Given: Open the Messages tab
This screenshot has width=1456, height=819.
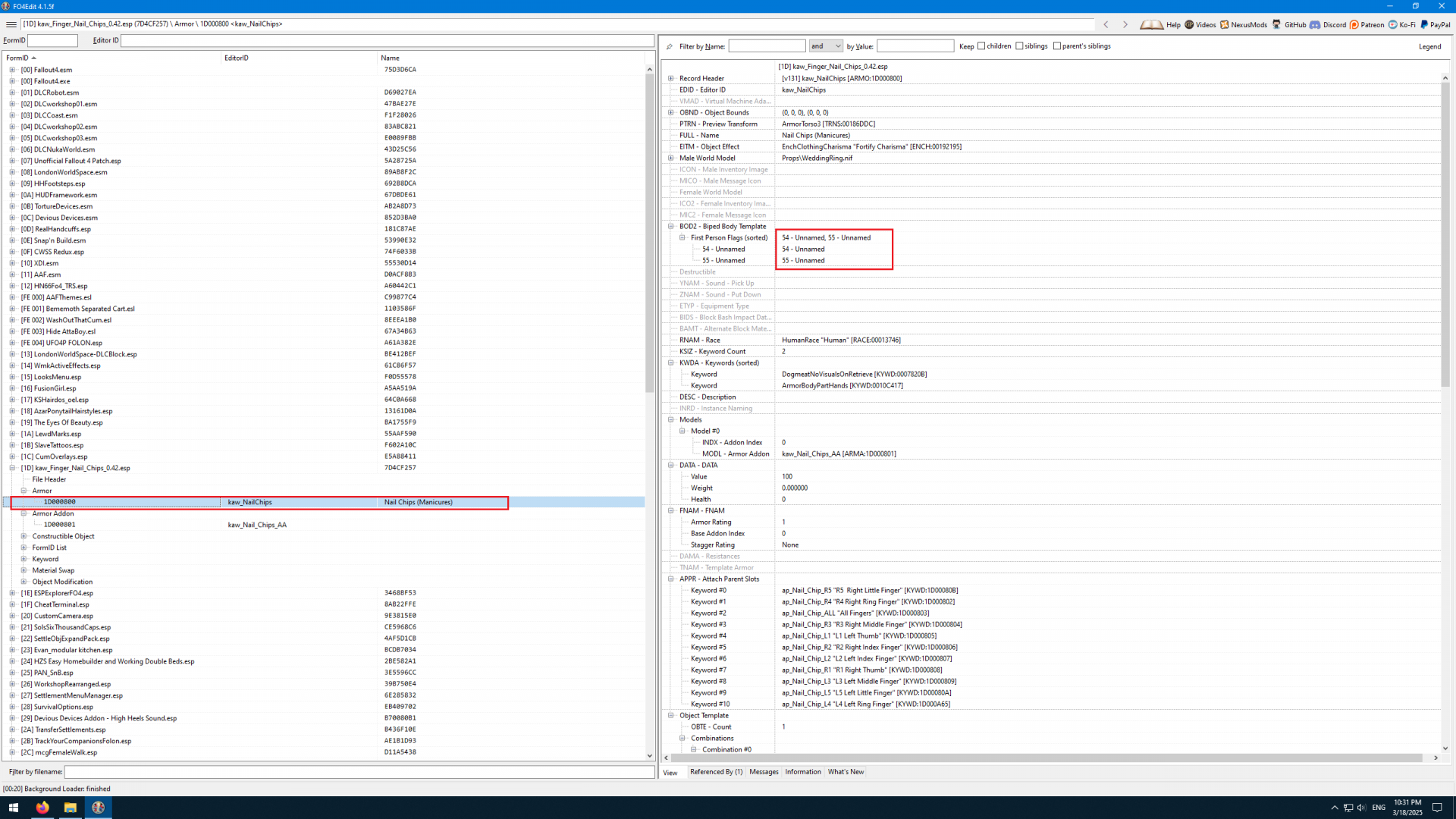Looking at the screenshot, I should click(x=764, y=772).
